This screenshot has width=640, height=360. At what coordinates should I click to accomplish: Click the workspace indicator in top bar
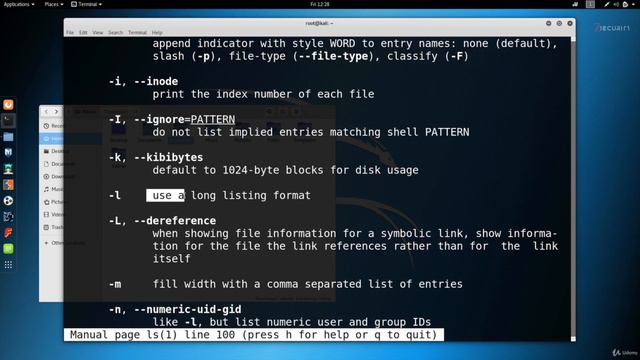[x=590, y=4]
